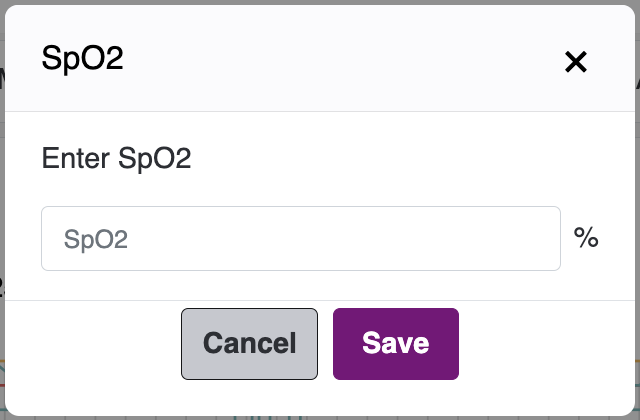Screen dimensions: 640x420
Task: Click the dialog footer area right of Save
Action: pyautogui.click(x=547, y=344)
